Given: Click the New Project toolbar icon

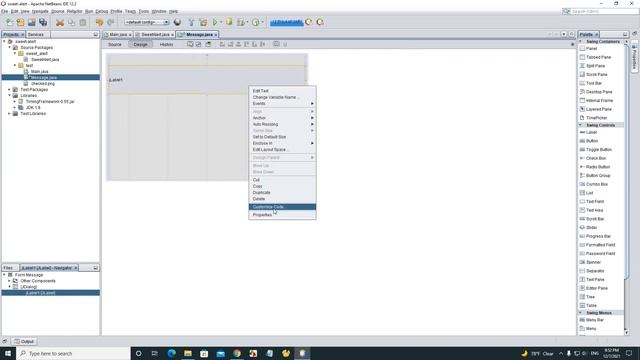Looking at the screenshot, I should tap(20, 22).
